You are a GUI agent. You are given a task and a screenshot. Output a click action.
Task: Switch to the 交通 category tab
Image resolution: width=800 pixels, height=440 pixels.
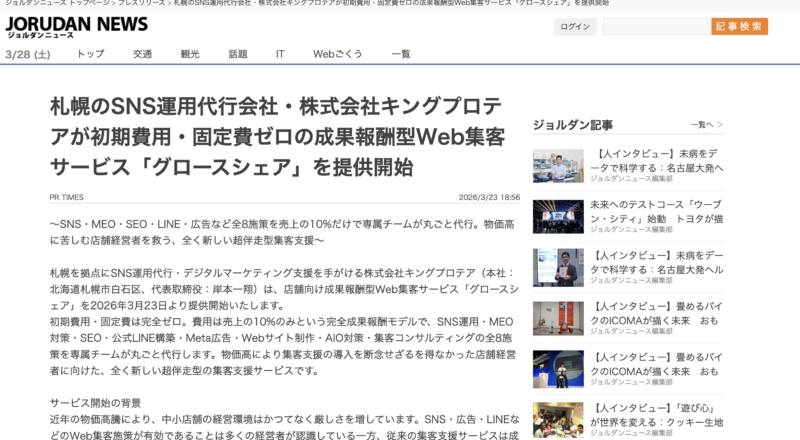pyautogui.click(x=143, y=54)
